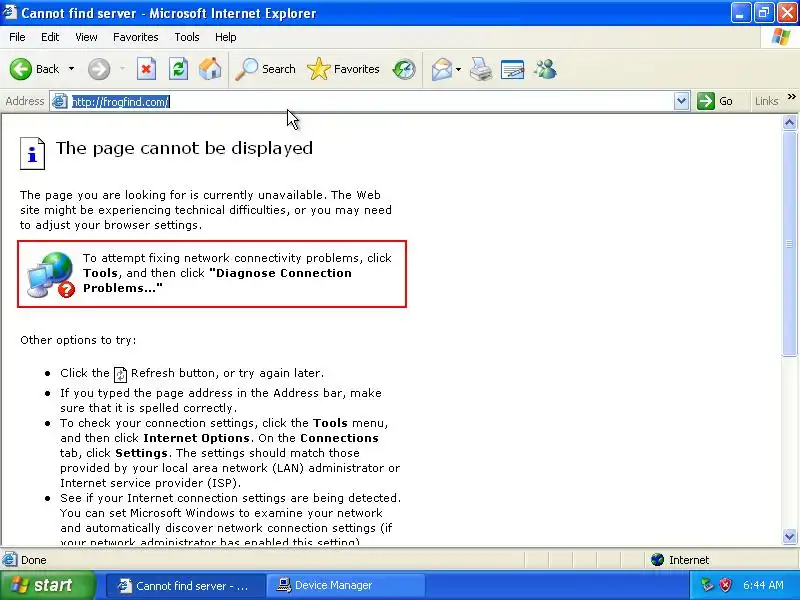The width and height of the screenshot is (800, 600).
Task: Switch to 'Cannot find server' taskbar button
Action: point(186,586)
